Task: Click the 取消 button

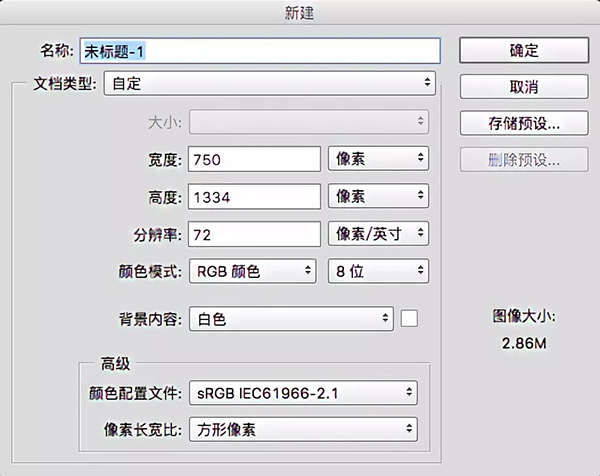Action: tap(524, 86)
